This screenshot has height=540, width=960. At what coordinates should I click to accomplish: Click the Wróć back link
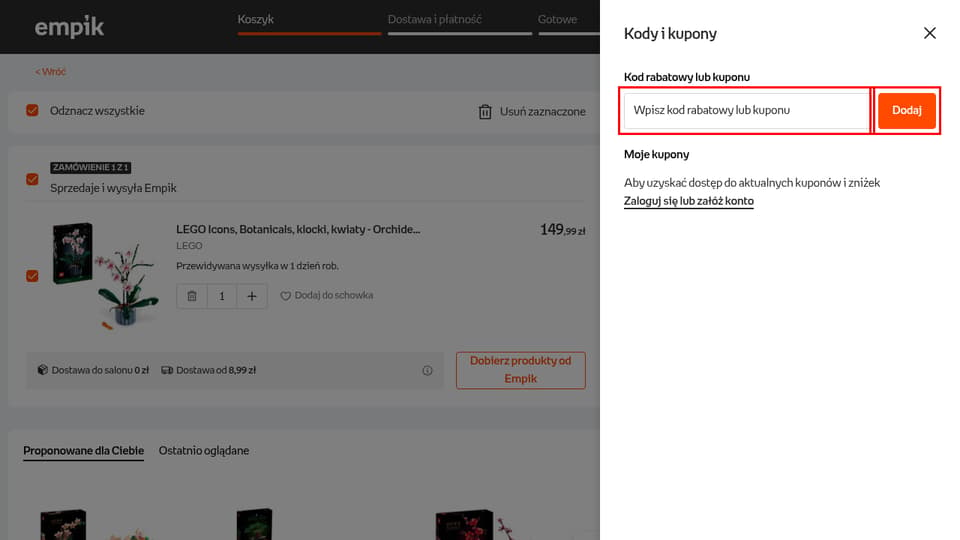click(x=50, y=72)
